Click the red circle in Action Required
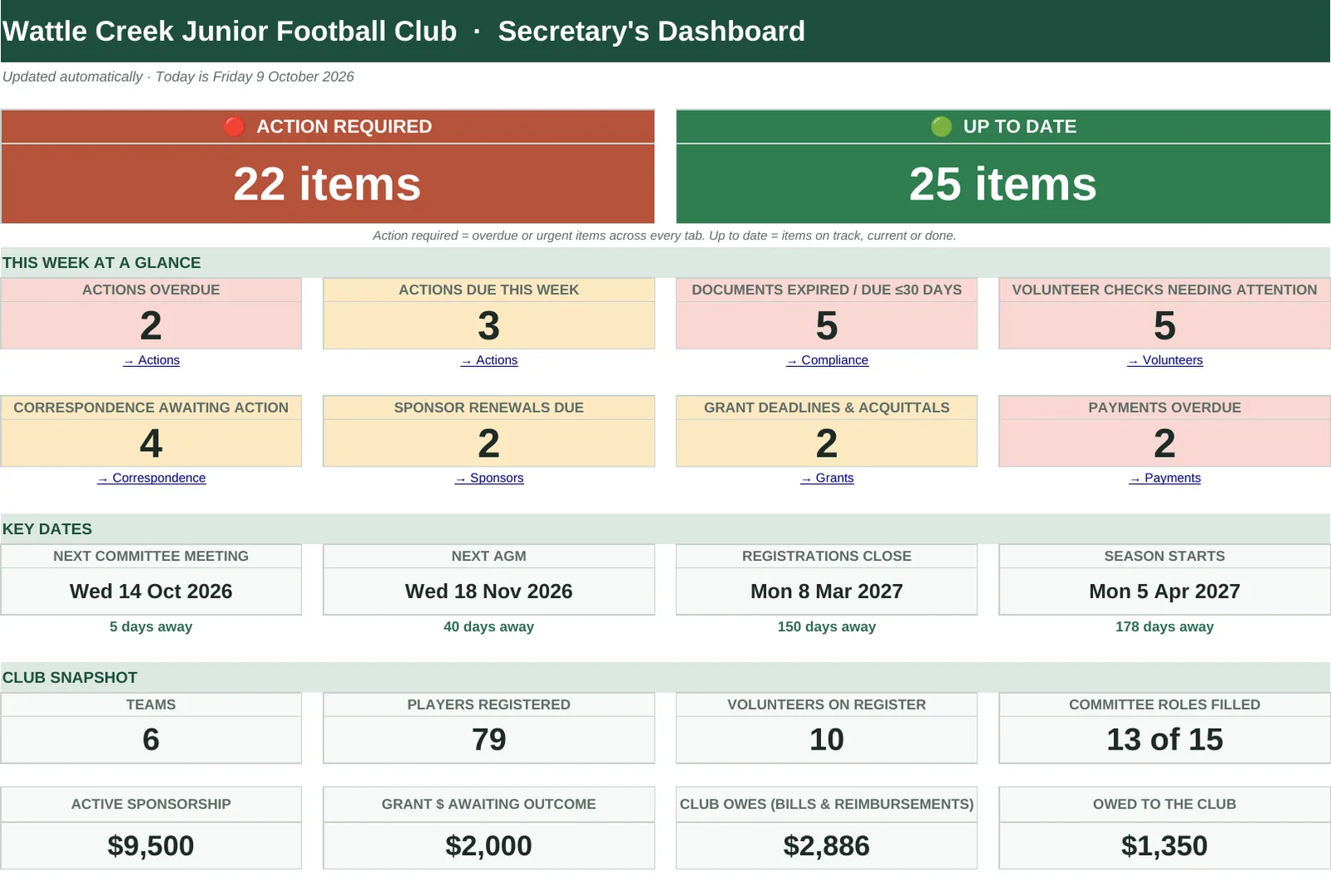Viewport: 1331px width, 896px height. point(234,126)
